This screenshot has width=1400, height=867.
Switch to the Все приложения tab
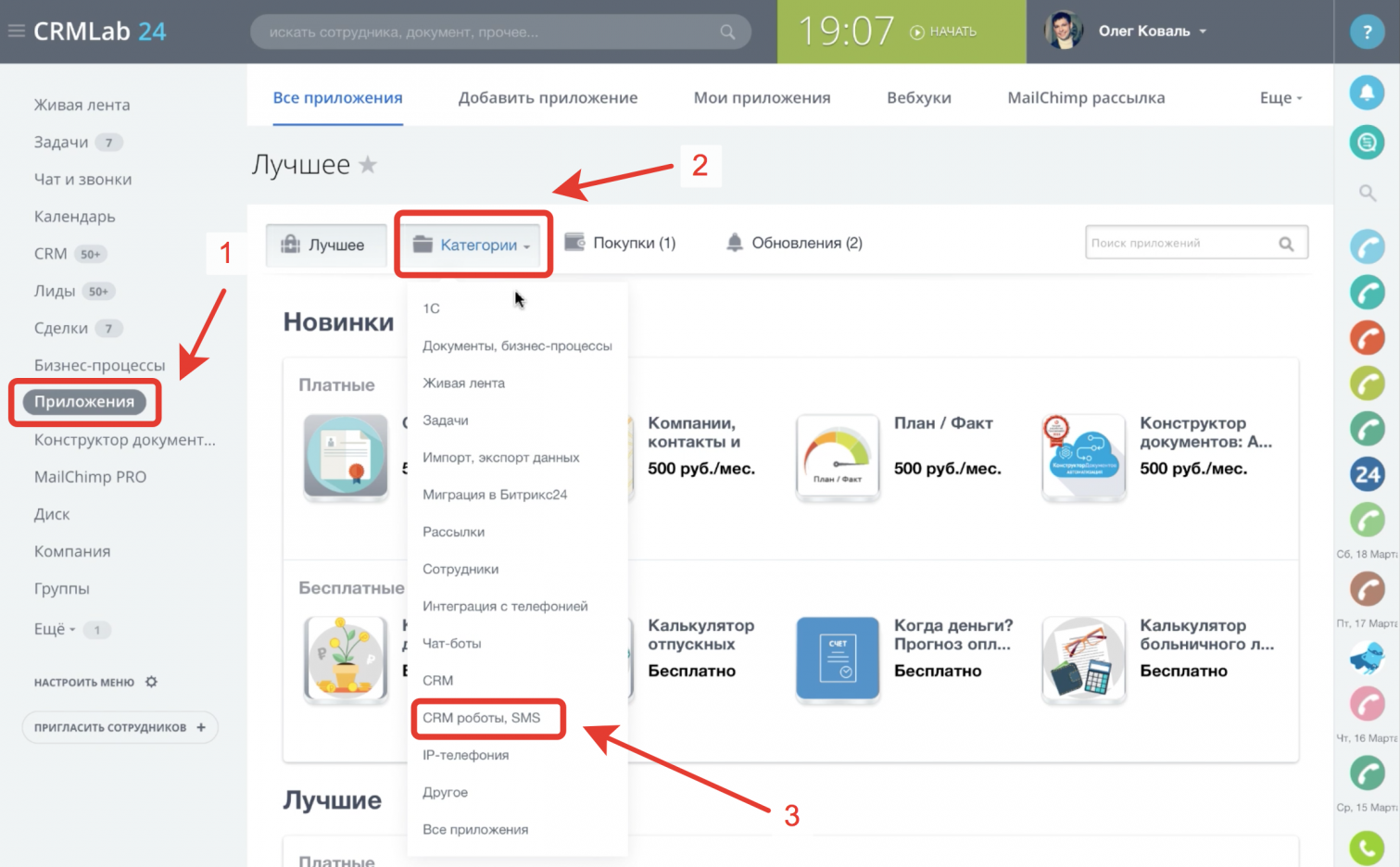[x=337, y=97]
